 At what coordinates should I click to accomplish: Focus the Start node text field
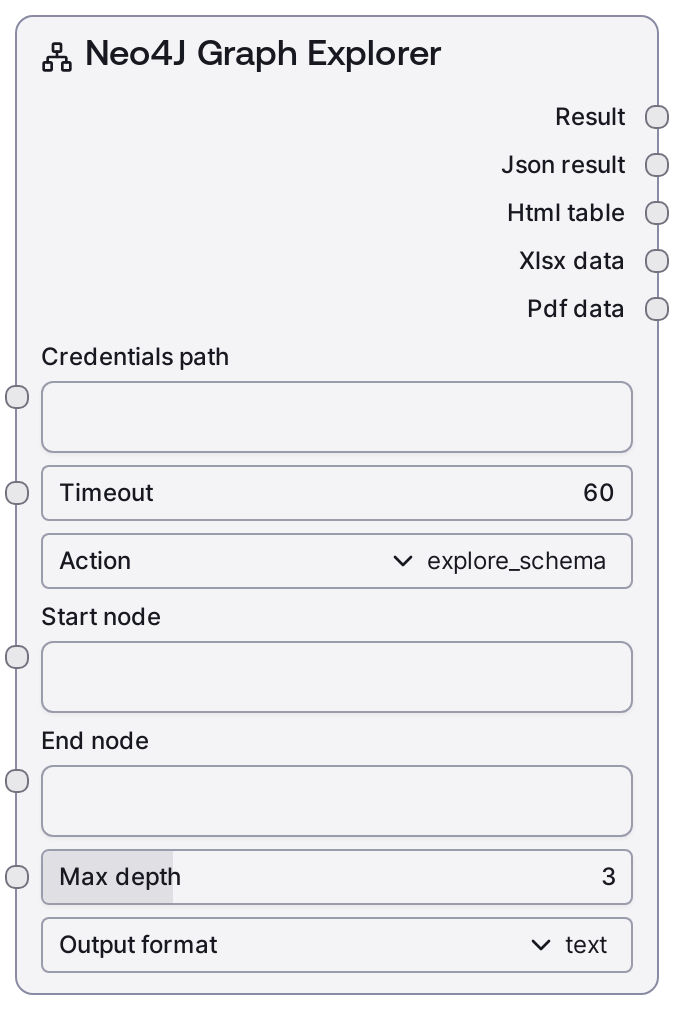(x=336, y=677)
